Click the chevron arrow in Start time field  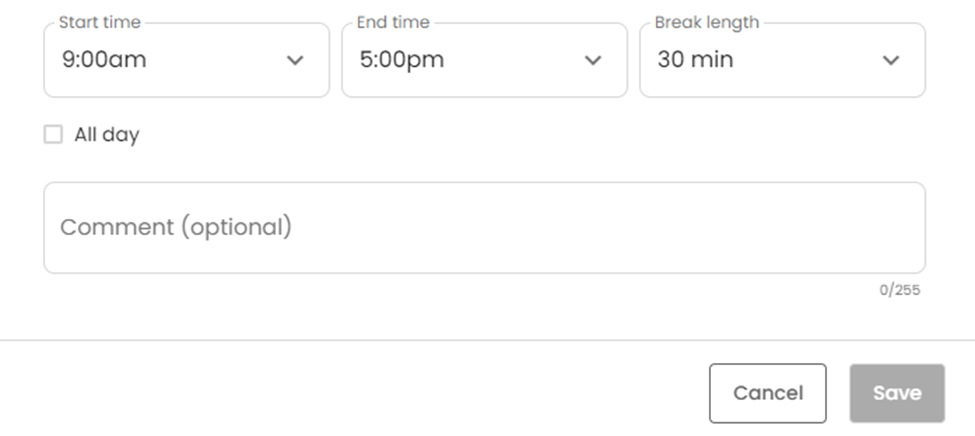pyautogui.click(x=295, y=60)
